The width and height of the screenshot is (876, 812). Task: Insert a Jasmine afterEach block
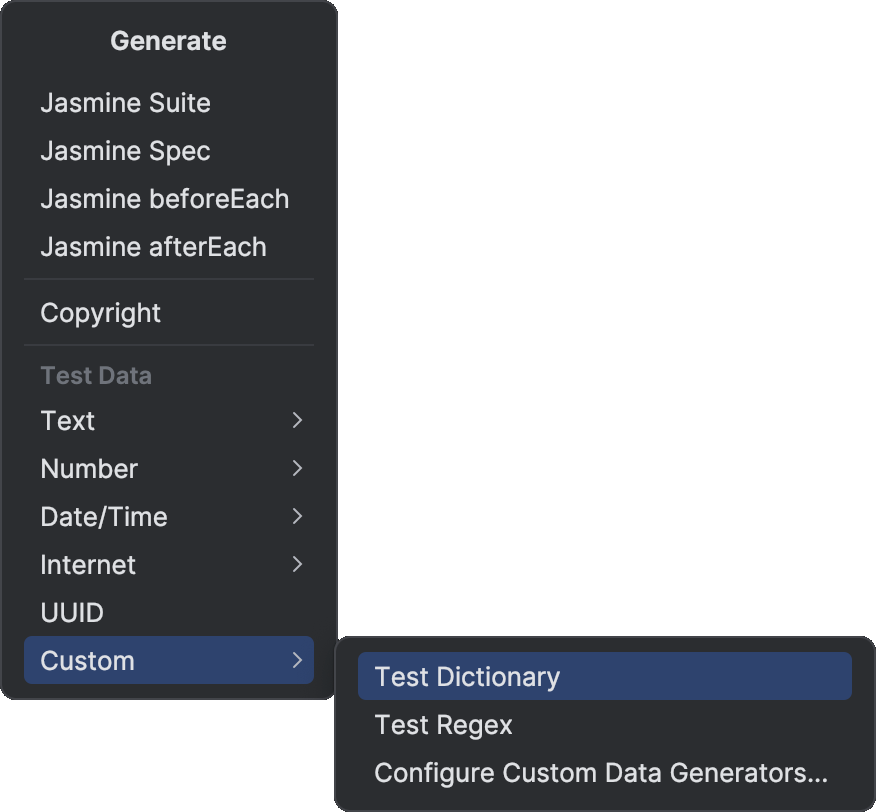point(152,247)
